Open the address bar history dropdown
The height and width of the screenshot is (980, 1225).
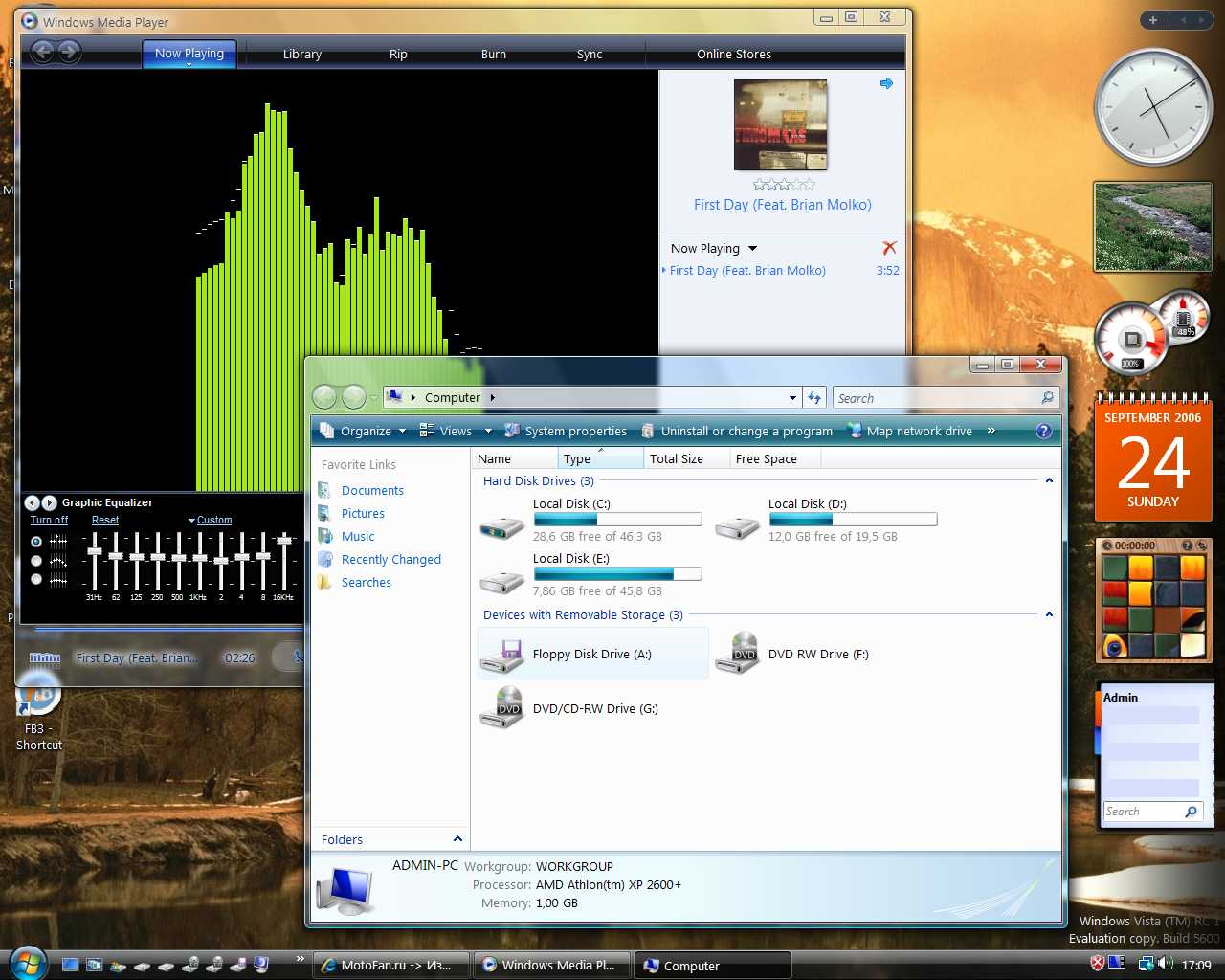[792, 398]
